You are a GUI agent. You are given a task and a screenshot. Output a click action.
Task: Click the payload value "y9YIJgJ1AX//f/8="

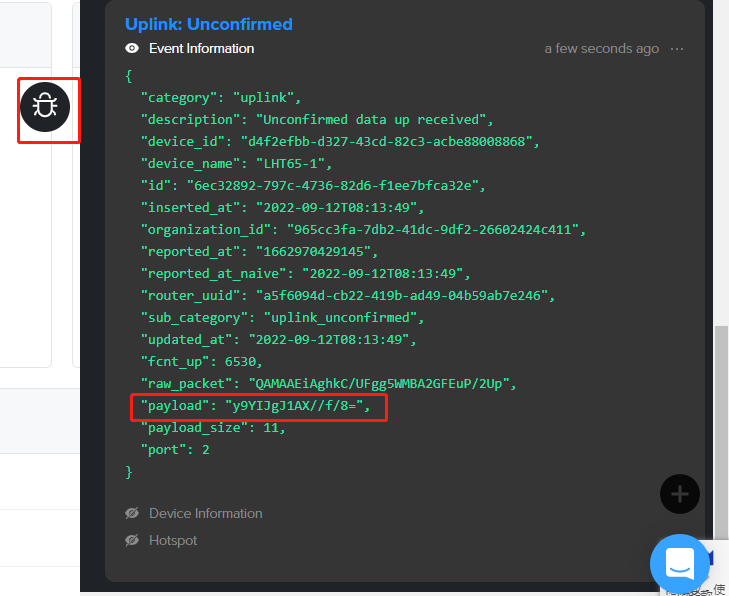pos(294,406)
